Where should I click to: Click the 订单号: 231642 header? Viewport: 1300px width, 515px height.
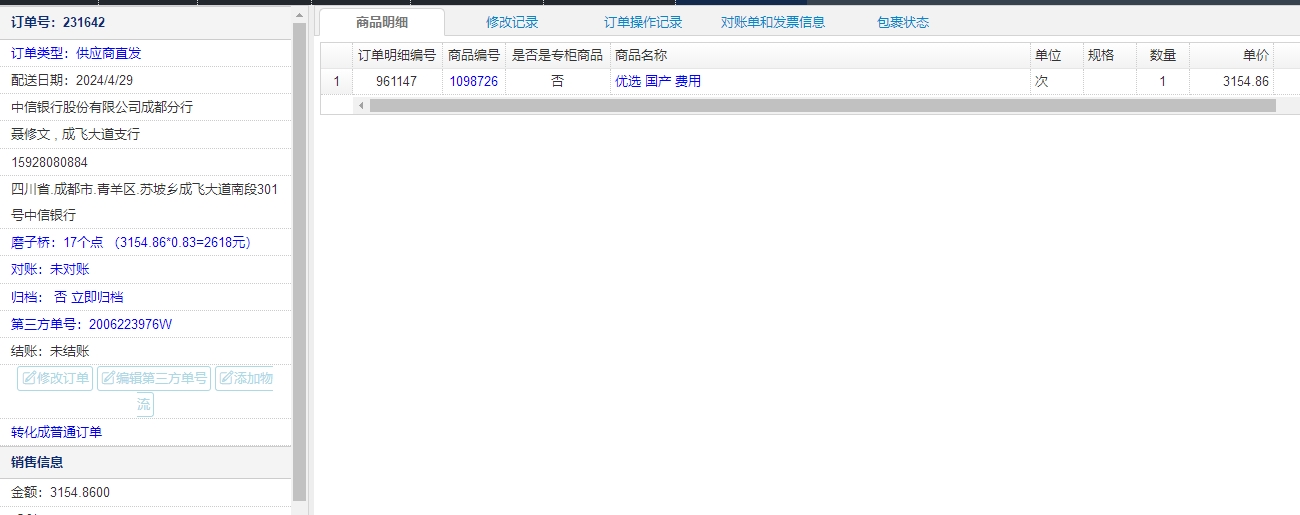click(x=58, y=22)
